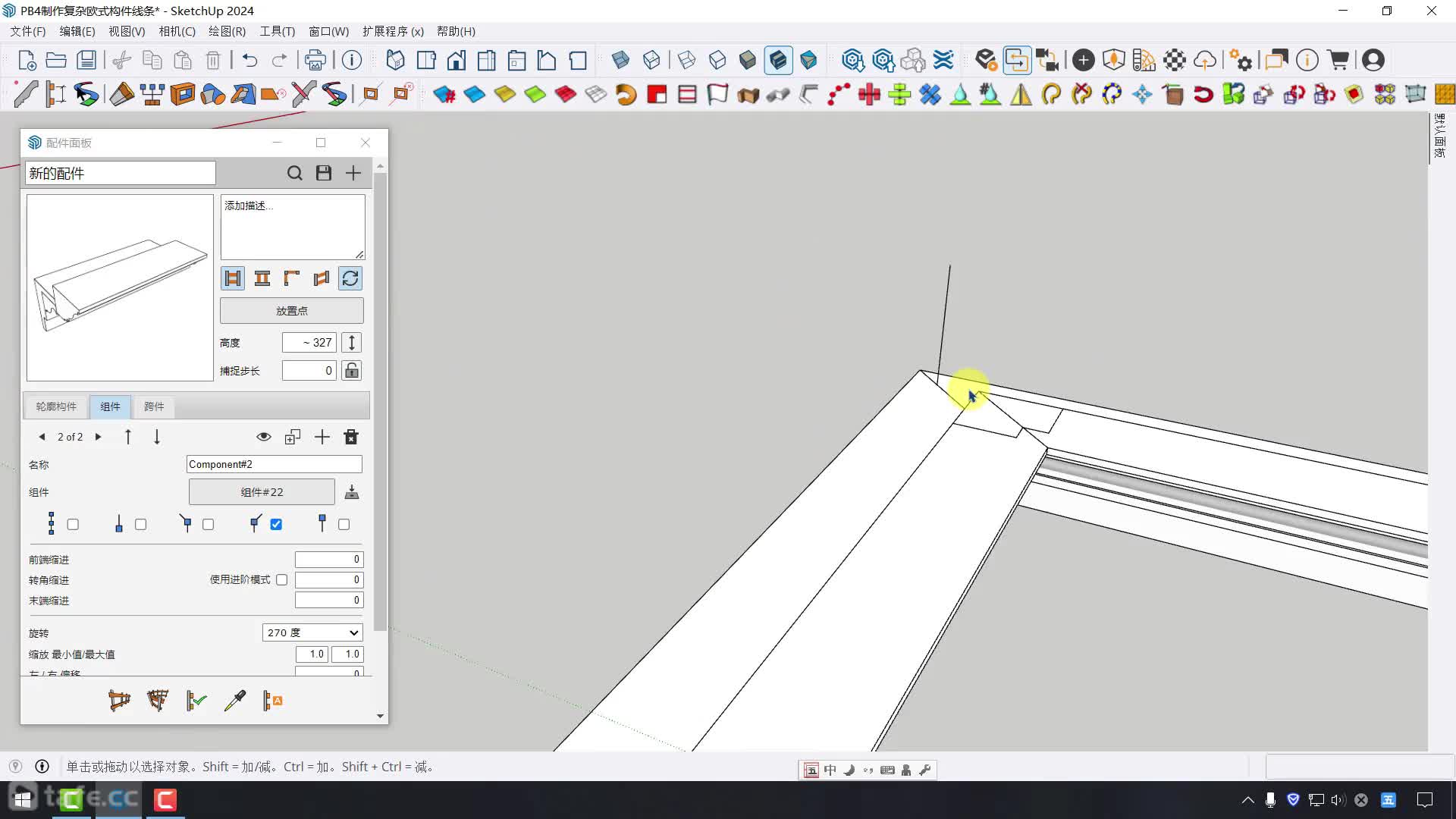Go to the previous component with the left arrow
The width and height of the screenshot is (1456, 819).
pyautogui.click(x=42, y=437)
